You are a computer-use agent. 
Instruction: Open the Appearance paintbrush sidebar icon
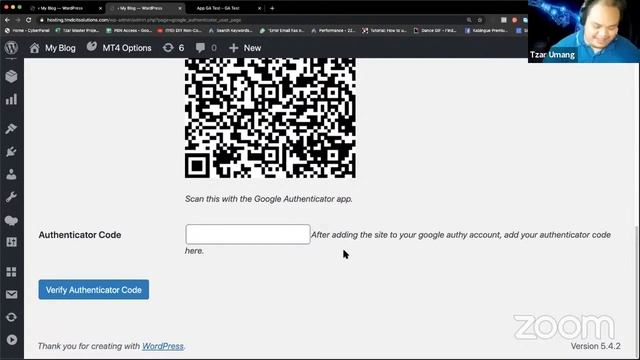click(11, 129)
